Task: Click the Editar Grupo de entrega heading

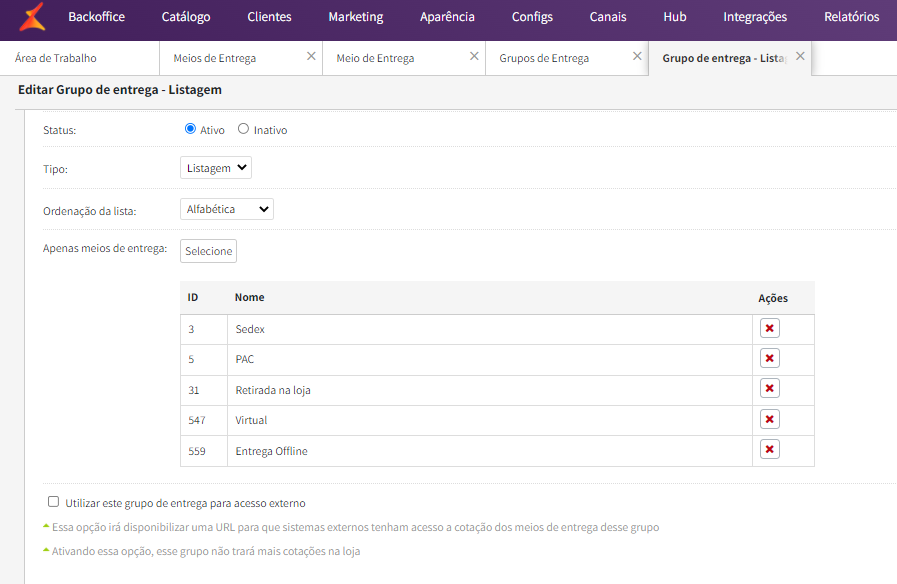Action: (x=120, y=90)
